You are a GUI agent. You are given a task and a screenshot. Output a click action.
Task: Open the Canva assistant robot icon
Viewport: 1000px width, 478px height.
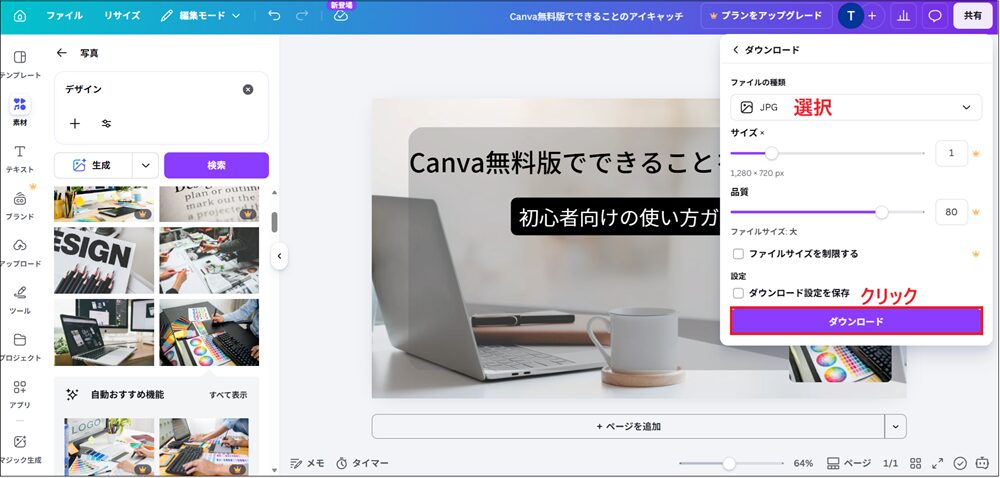[982, 463]
